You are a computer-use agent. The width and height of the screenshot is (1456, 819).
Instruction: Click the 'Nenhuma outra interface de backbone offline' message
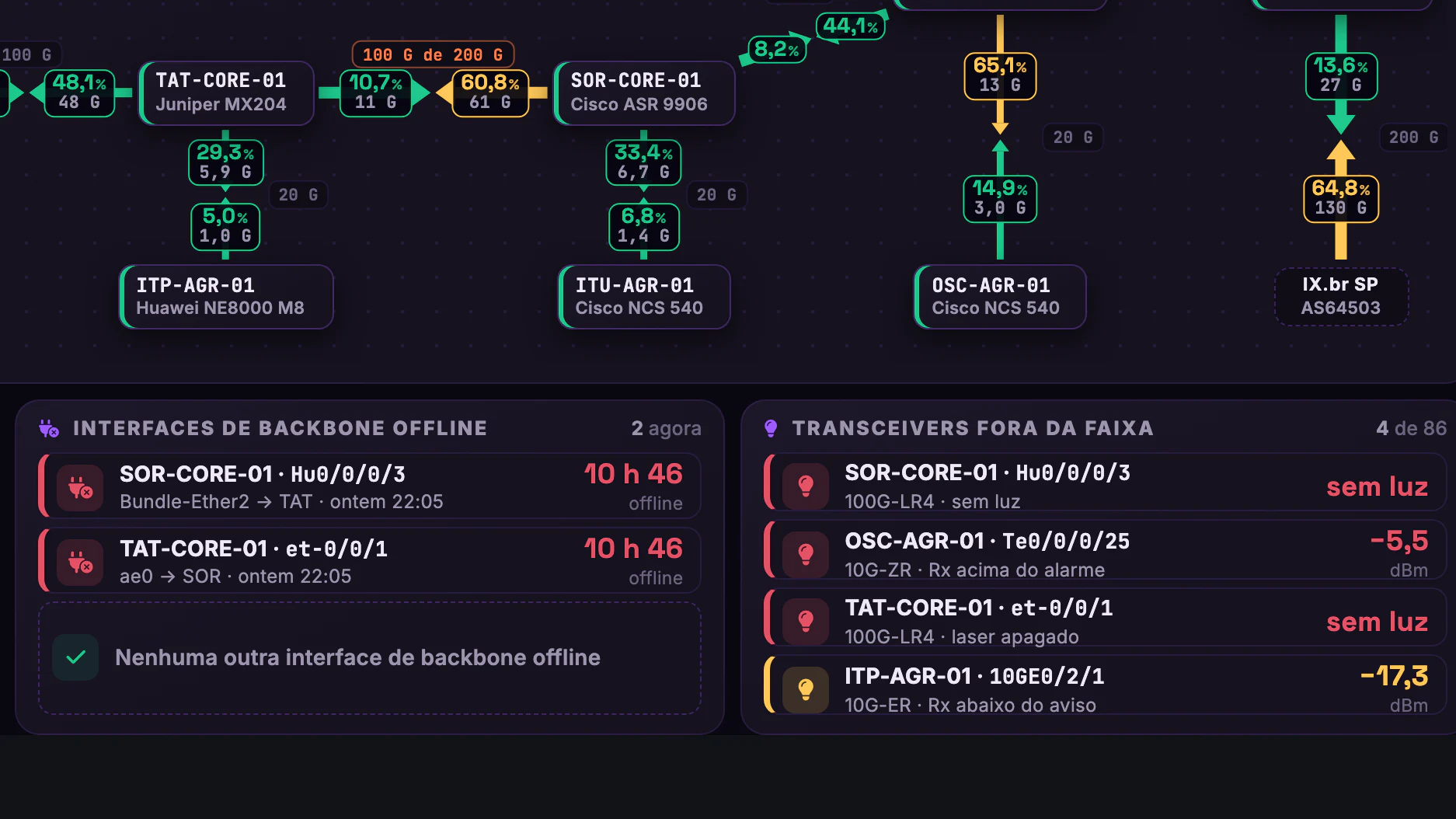coord(357,657)
